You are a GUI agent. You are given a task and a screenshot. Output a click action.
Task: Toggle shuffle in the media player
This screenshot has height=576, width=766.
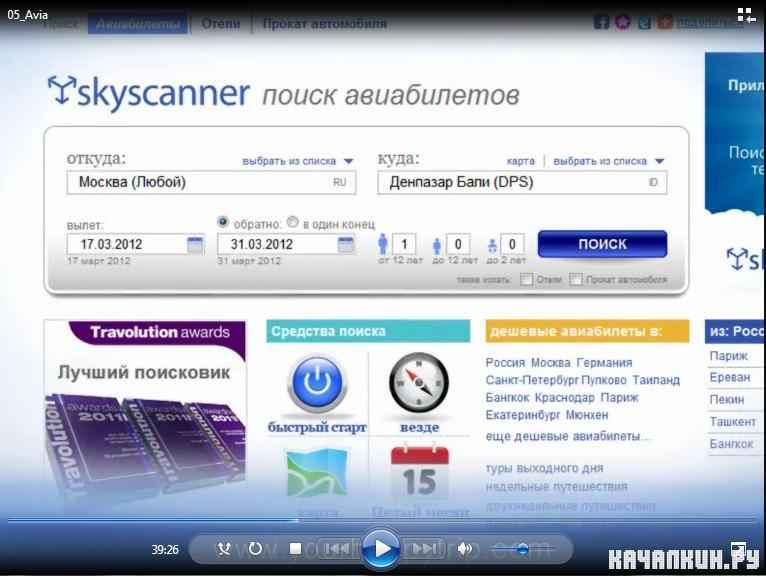[x=224, y=549]
